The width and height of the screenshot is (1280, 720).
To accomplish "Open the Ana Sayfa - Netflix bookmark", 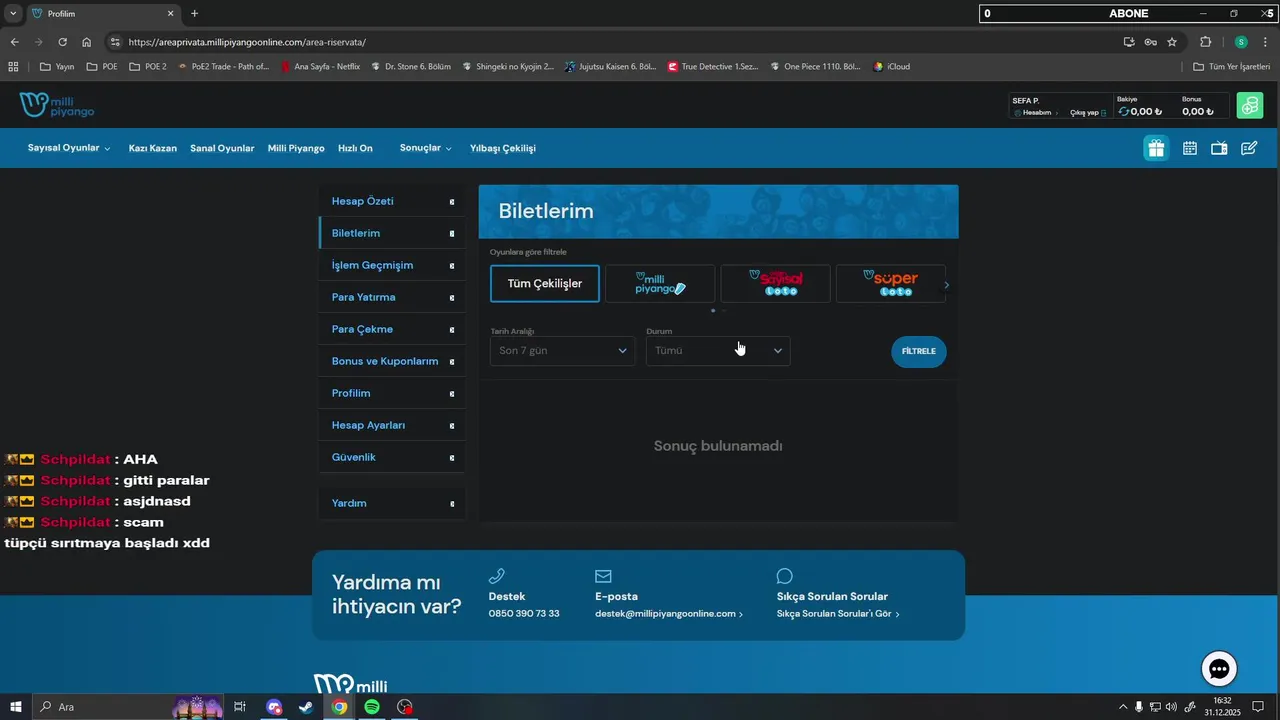I will pos(320,67).
